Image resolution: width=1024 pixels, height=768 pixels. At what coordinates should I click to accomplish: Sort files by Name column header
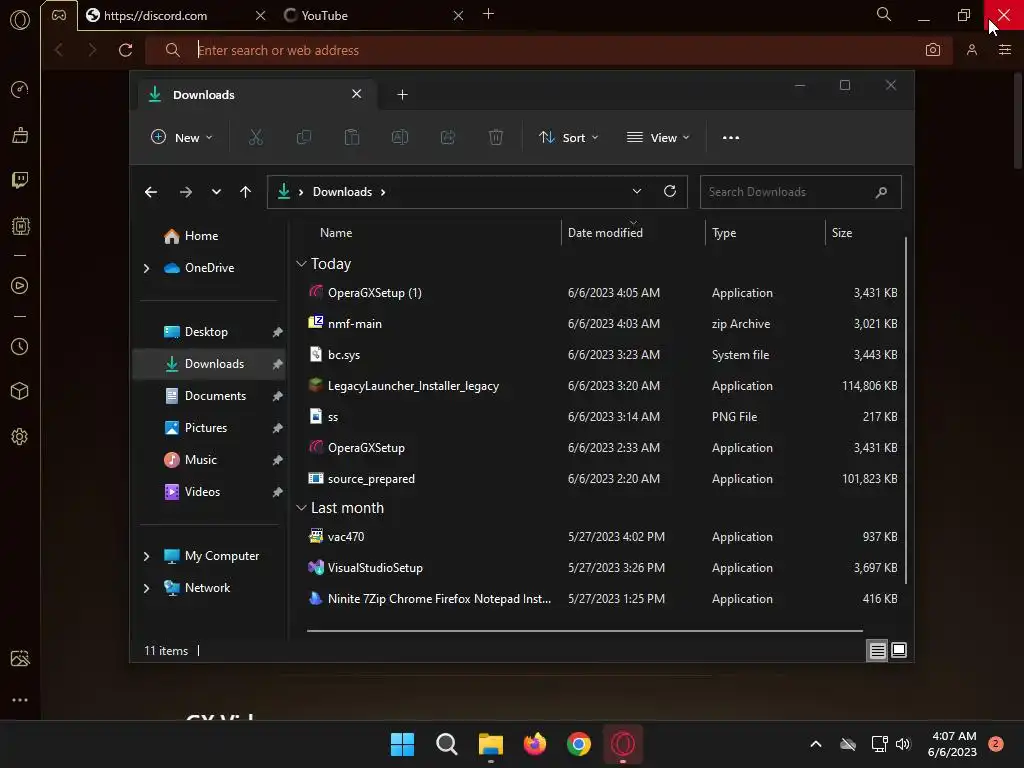(x=336, y=232)
